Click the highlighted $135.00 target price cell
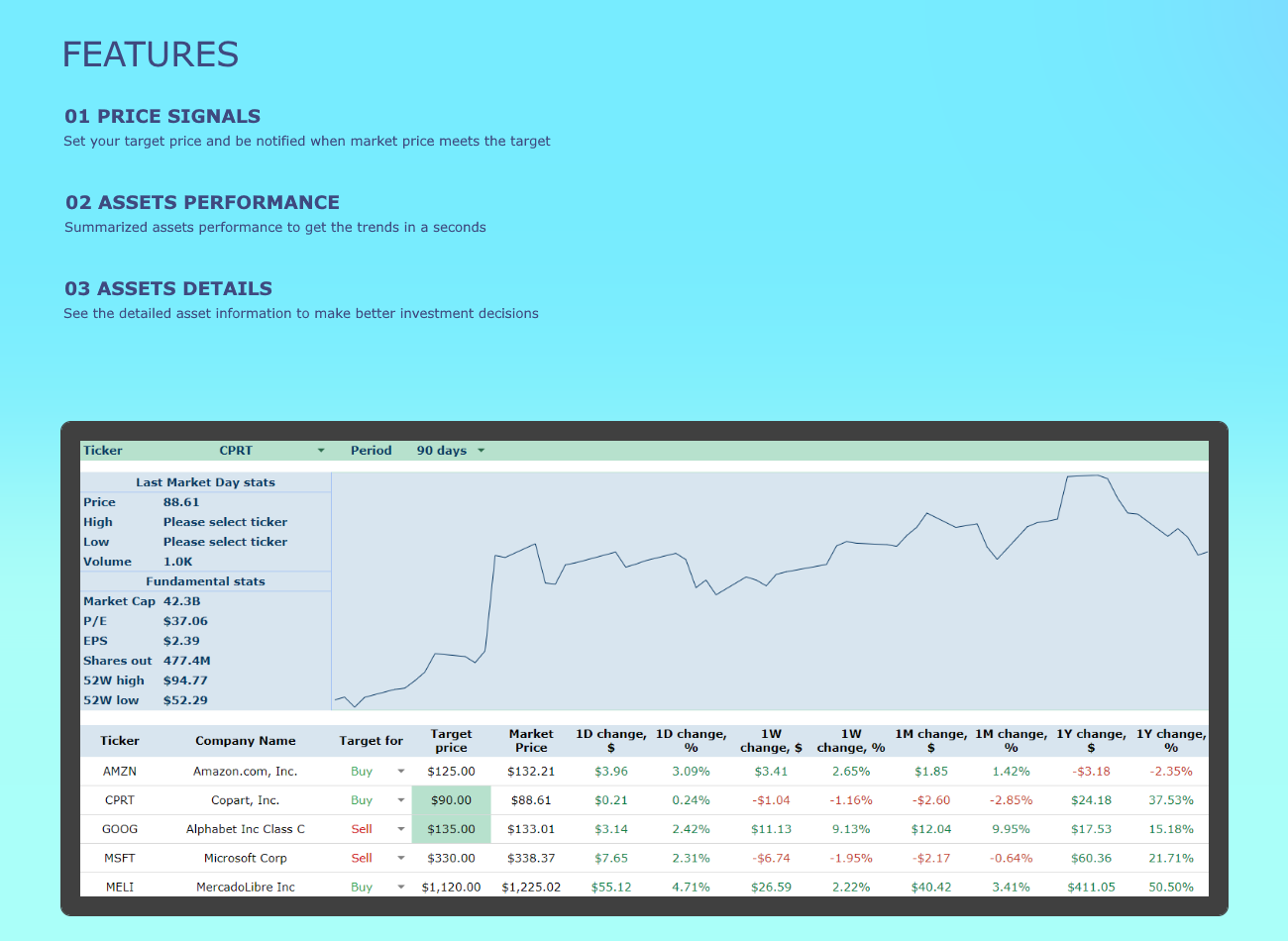1288x941 pixels. pos(451,829)
